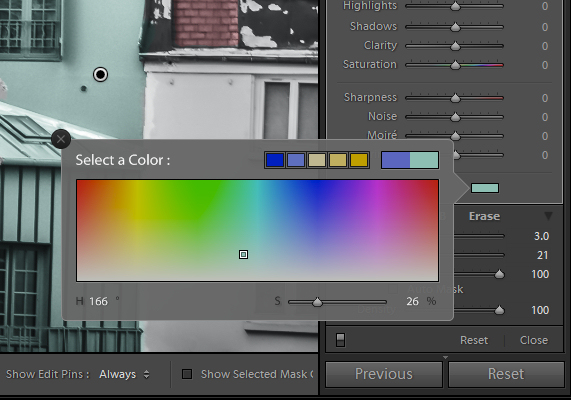Switch to the Erase brush tab
The height and width of the screenshot is (400, 571).
484,216
